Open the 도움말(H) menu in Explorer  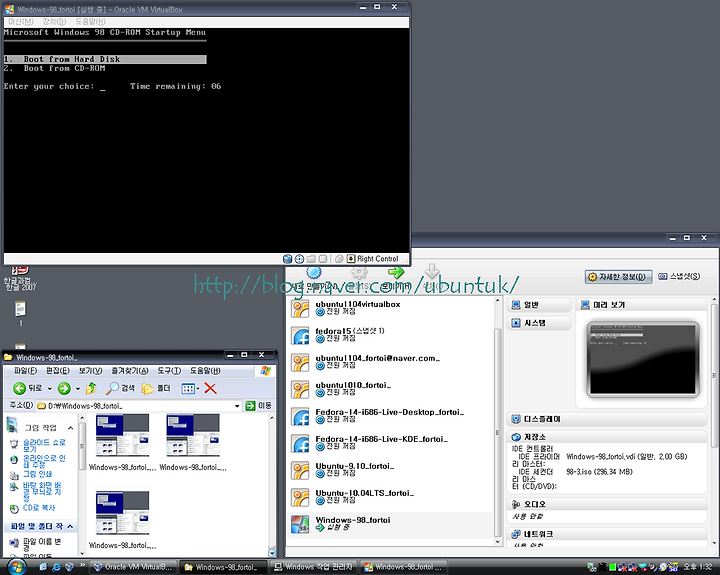tap(205, 371)
